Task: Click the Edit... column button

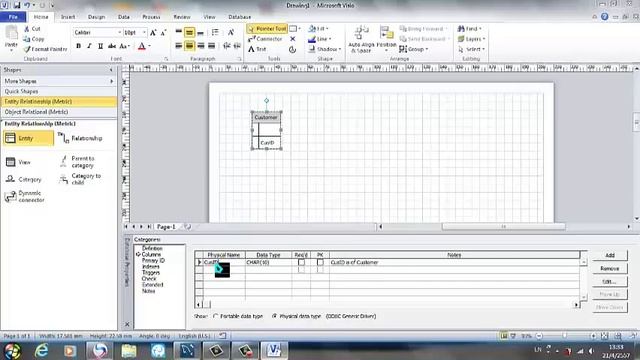Action: pos(610,282)
